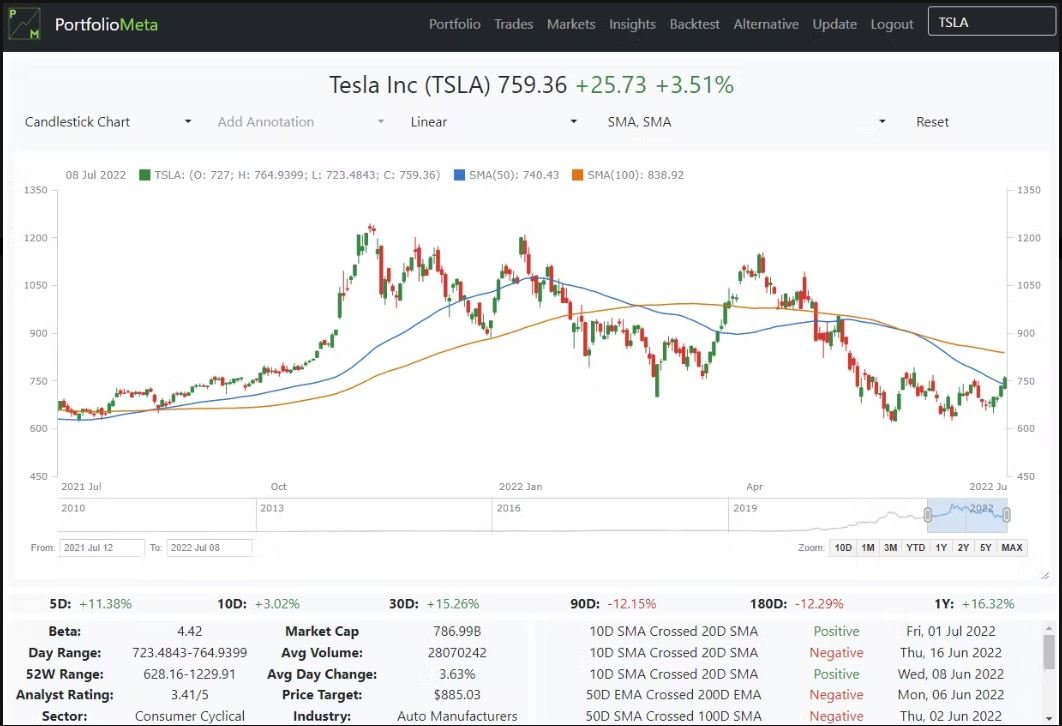Click the 30D +15.26% return
1062x726 pixels.
434,603
